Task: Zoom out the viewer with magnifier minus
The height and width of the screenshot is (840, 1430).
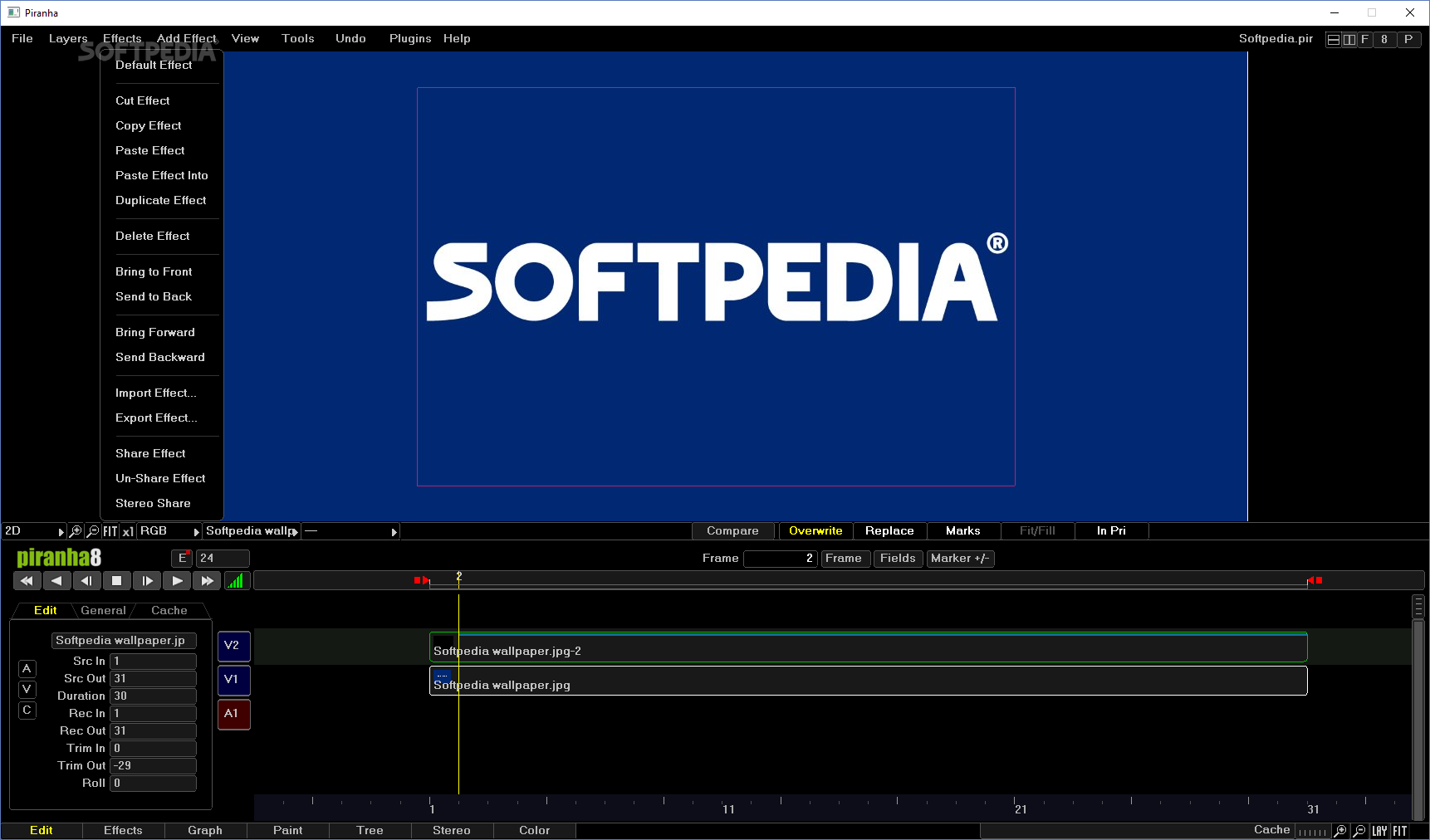Action: [x=93, y=531]
